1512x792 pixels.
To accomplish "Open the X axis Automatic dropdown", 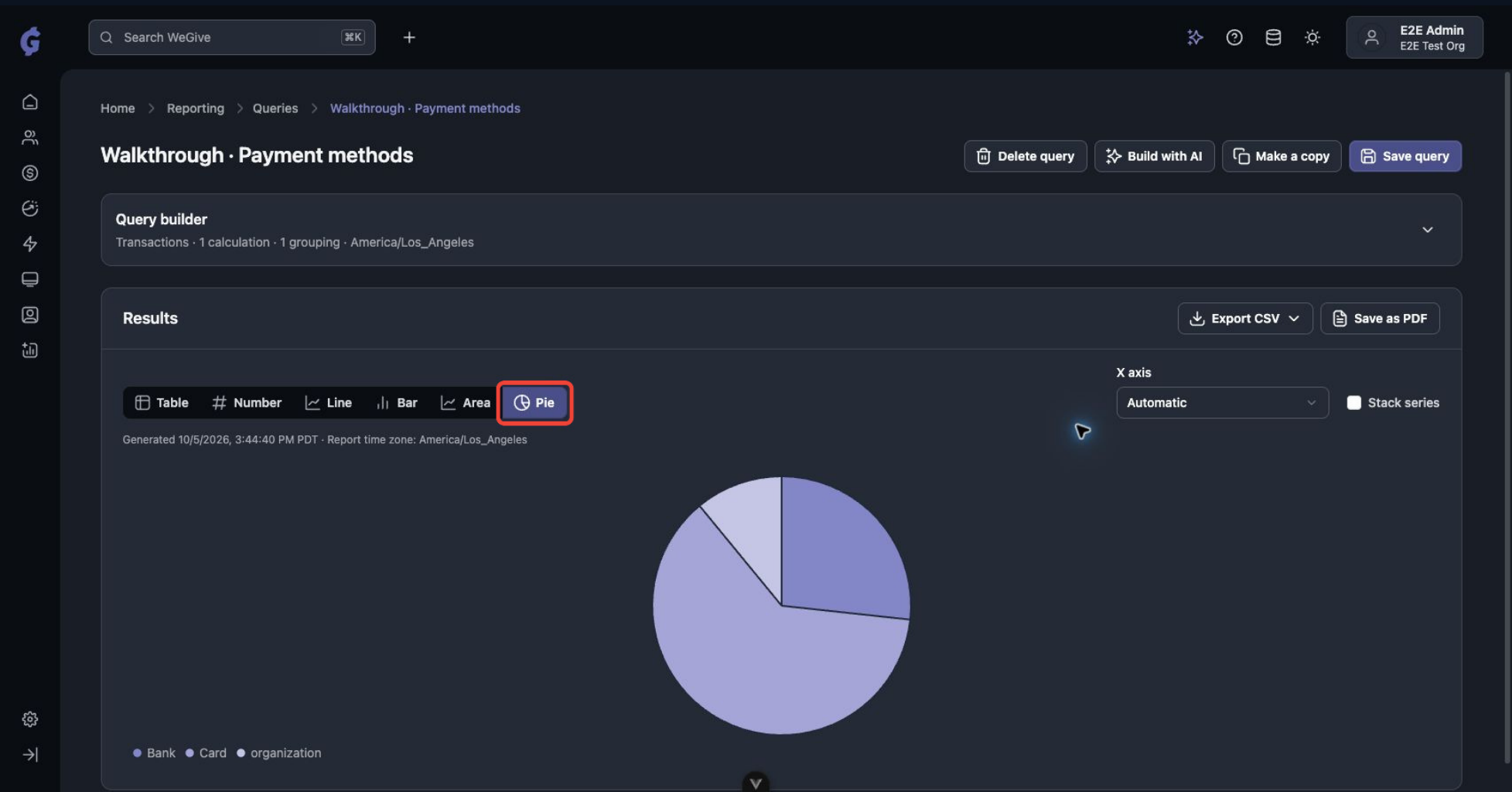I will [x=1222, y=403].
